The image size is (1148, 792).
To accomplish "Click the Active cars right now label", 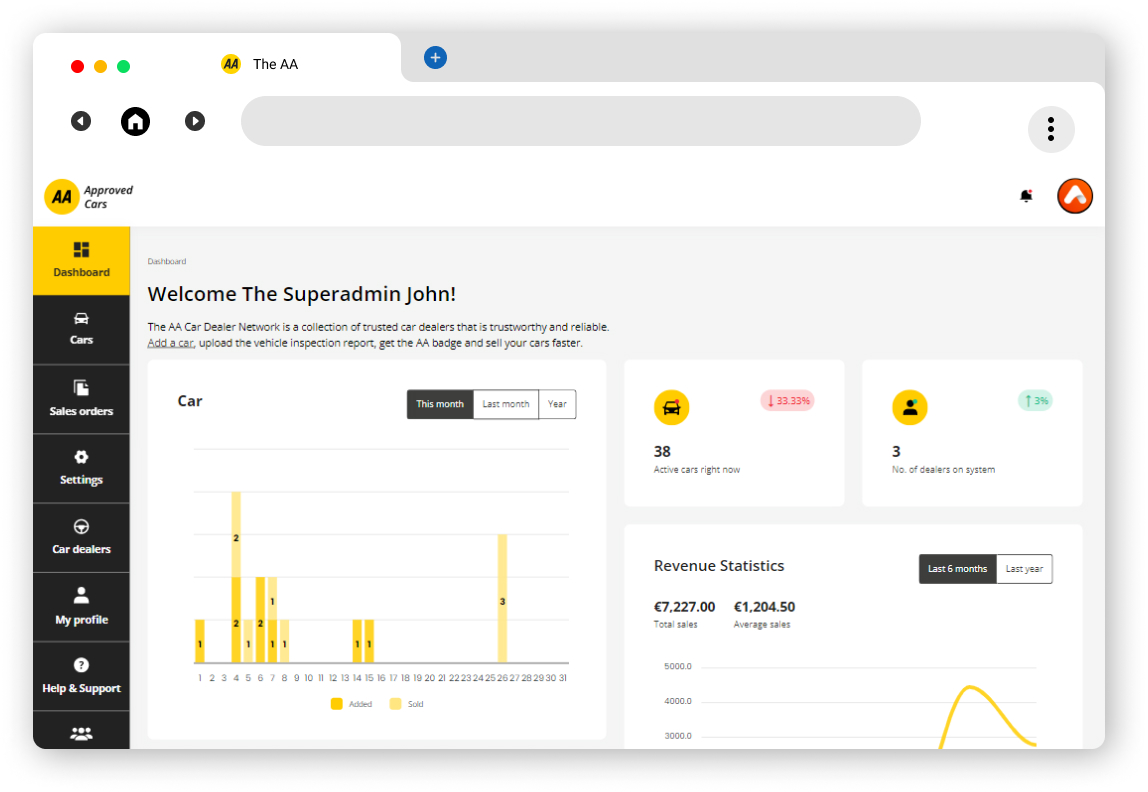I will point(696,470).
